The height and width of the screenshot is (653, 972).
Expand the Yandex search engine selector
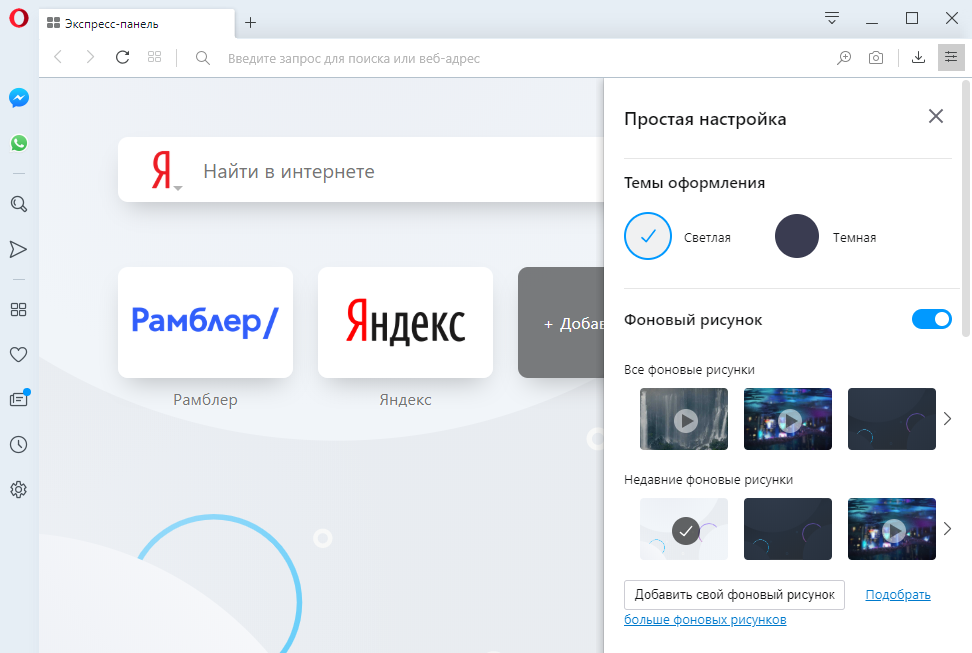tap(166, 172)
